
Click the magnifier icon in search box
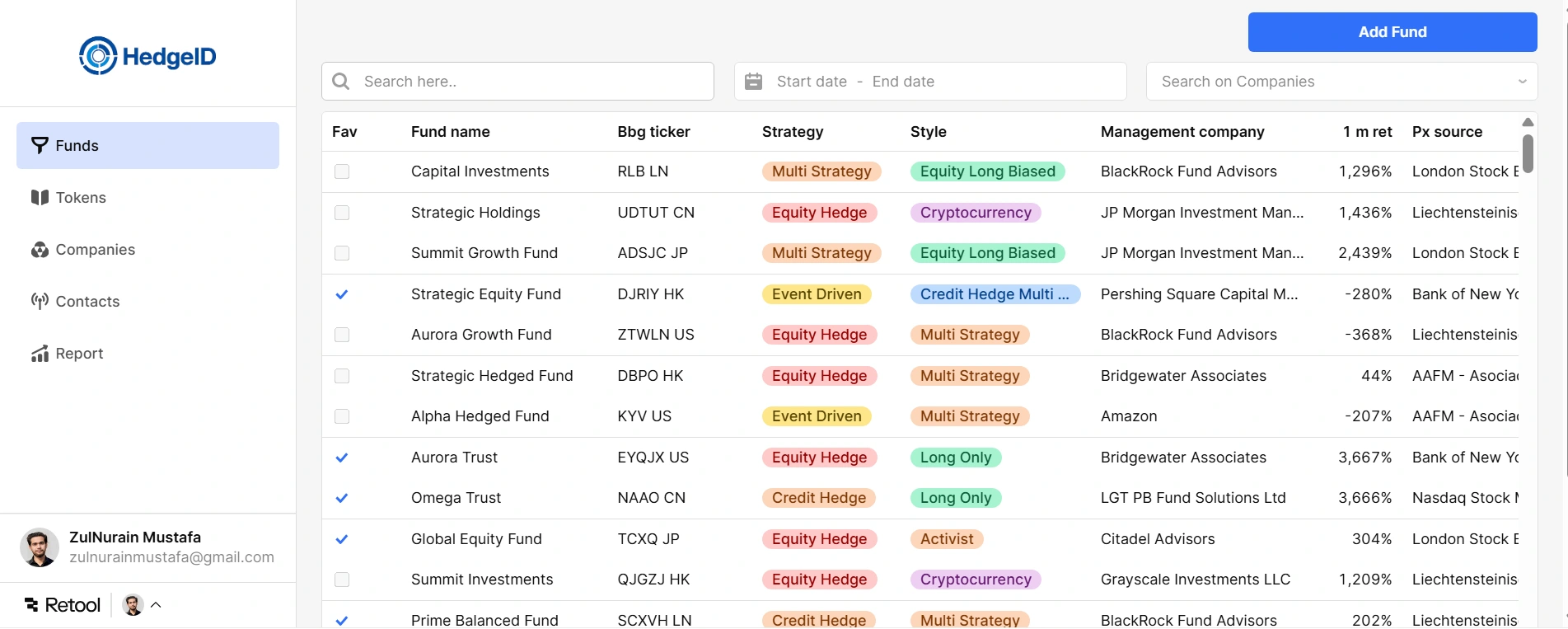[341, 82]
